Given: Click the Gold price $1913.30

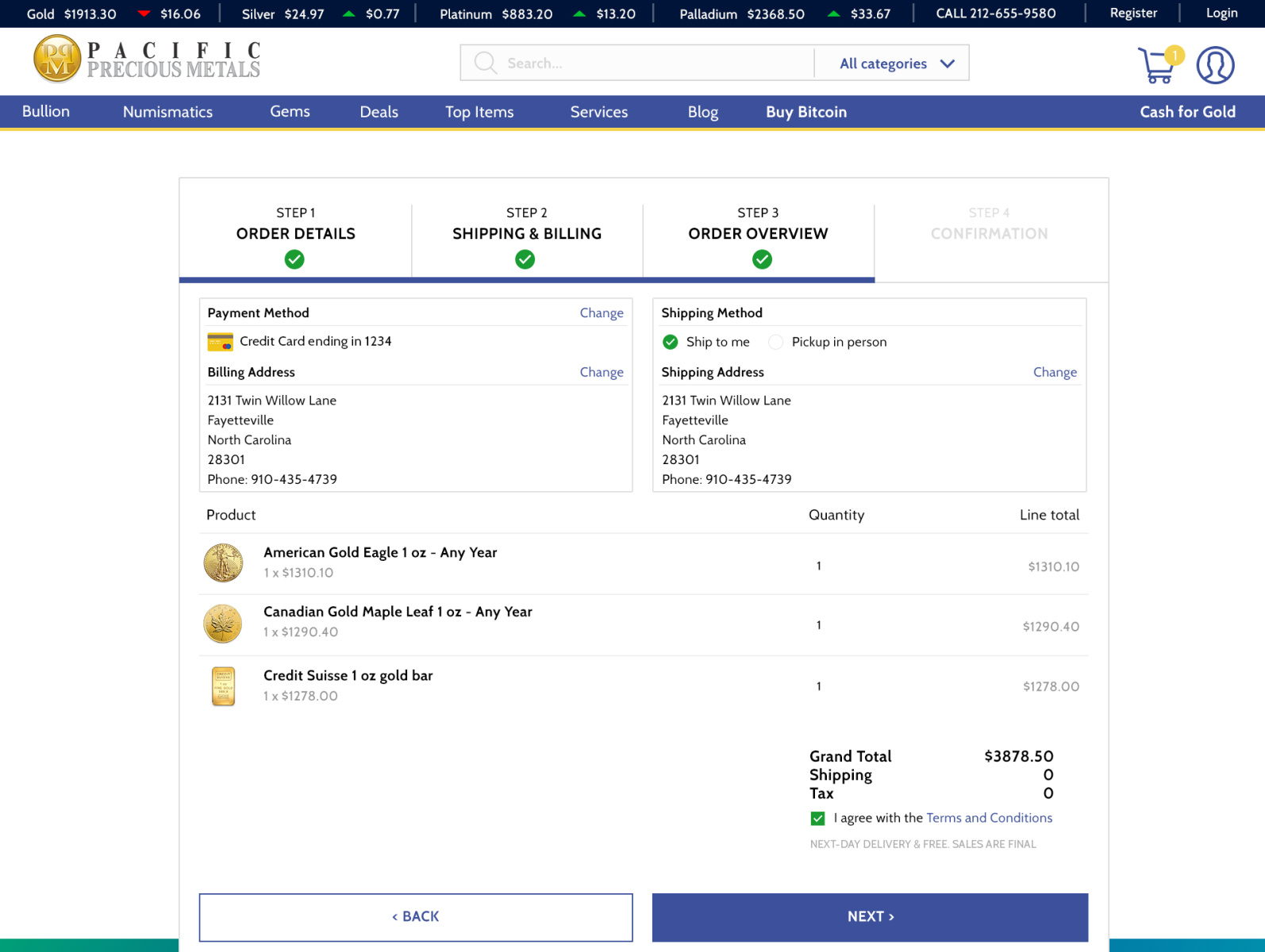Looking at the screenshot, I should click(90, 13).
